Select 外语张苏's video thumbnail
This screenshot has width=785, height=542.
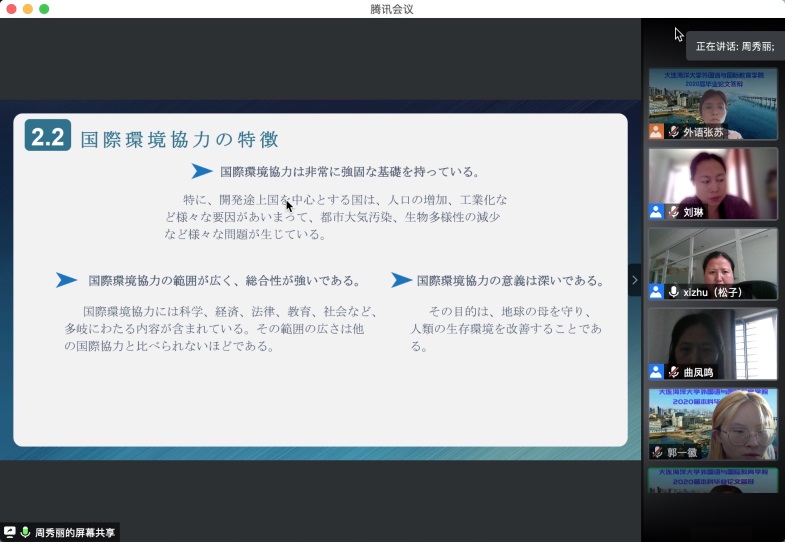coord(712,98)
